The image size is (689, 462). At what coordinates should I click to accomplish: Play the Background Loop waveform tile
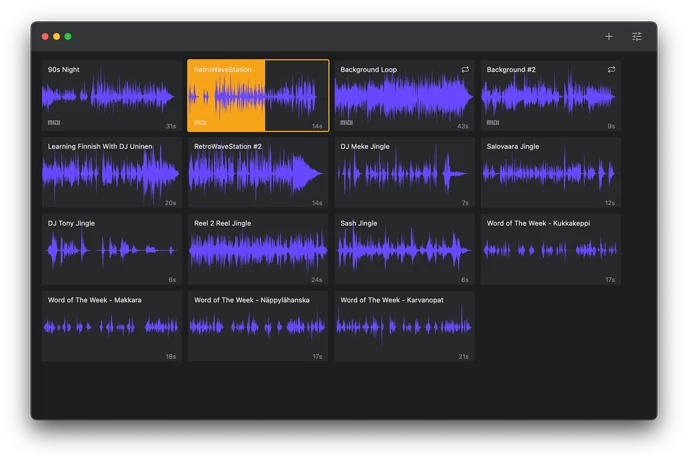[405, 95]
